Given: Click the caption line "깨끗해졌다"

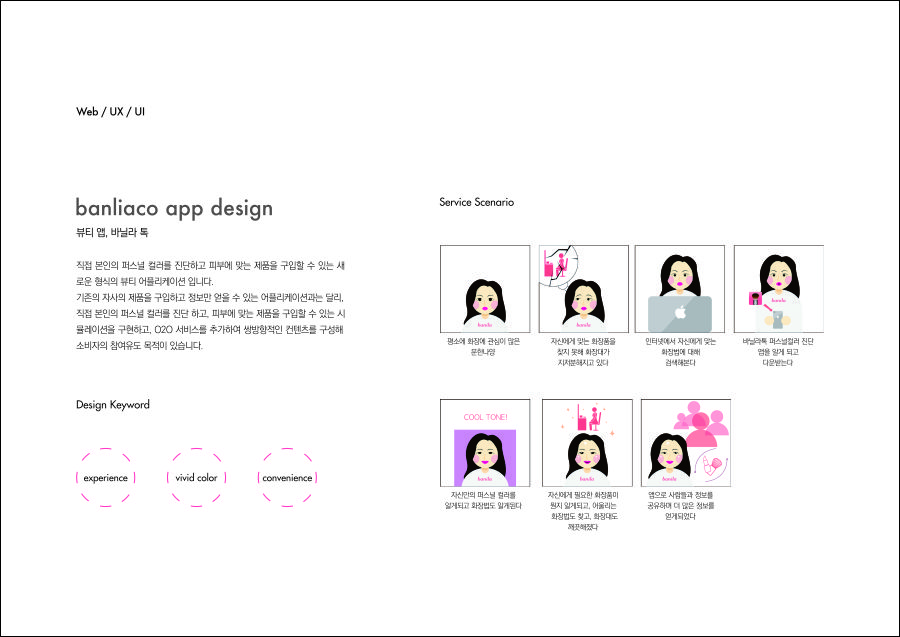Looking at the screenshot, I should coord(583,528).
